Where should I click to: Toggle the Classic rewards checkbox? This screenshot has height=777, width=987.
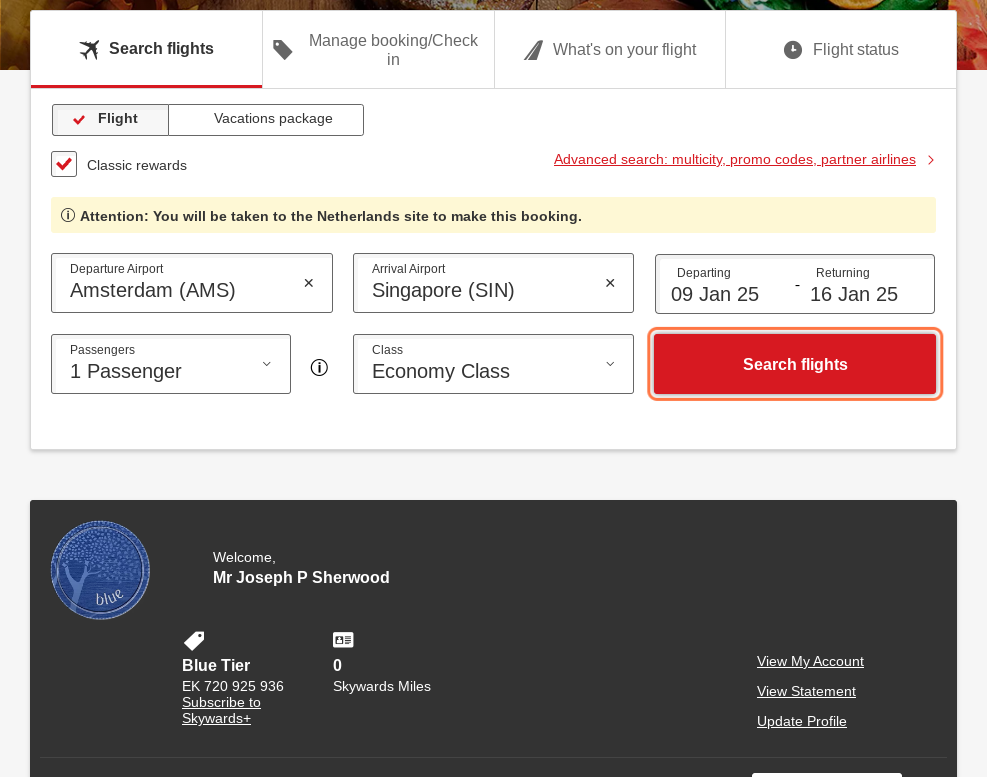pos(64,164)
